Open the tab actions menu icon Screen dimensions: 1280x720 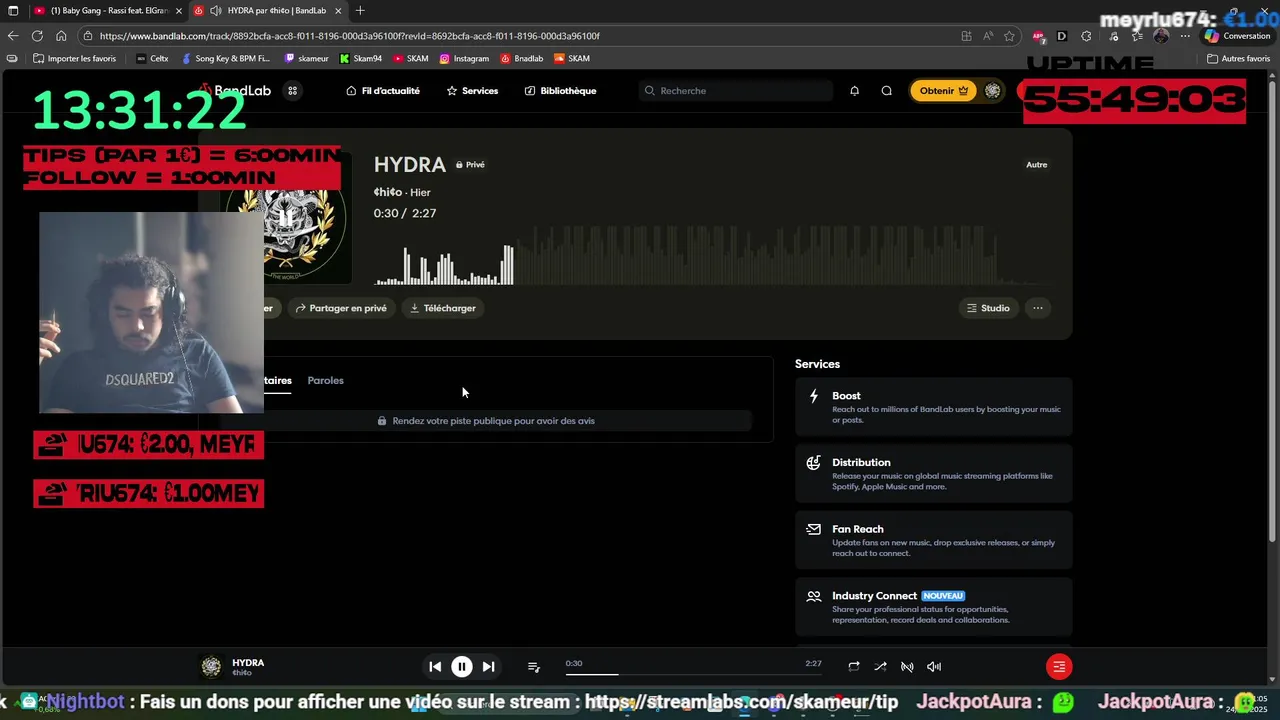tap(12, 10)
